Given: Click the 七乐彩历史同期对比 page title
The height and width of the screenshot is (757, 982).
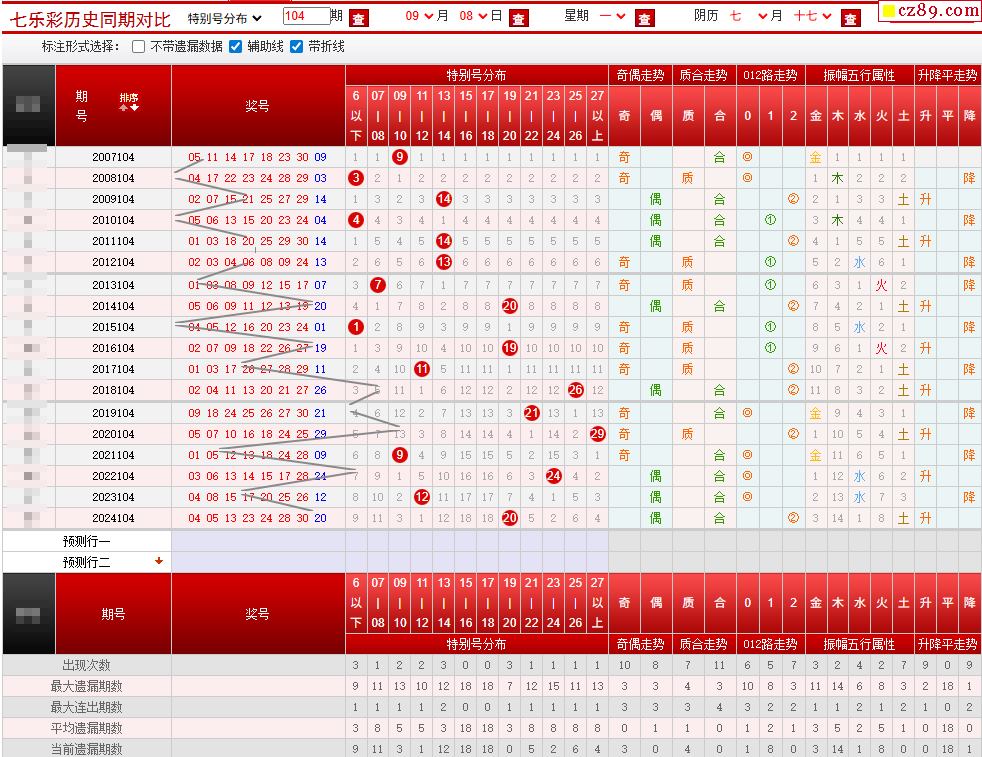Looking at the screenshot, I should click(x=90, y=19).
